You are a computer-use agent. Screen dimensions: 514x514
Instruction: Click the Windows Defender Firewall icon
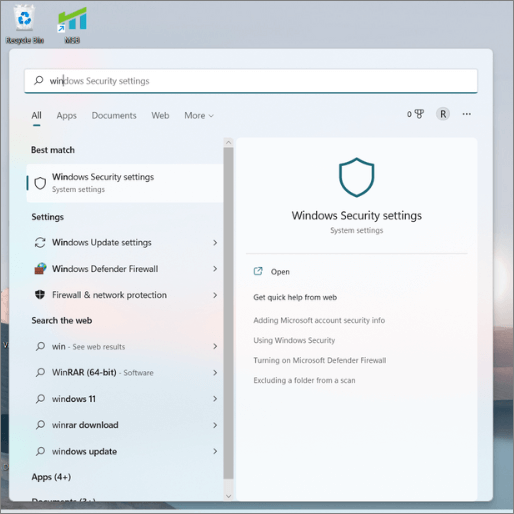[40, 269]
